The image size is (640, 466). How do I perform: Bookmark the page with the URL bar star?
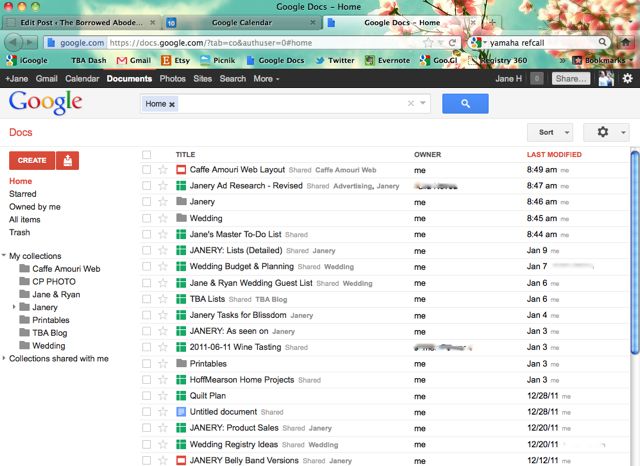pos(428,42)
